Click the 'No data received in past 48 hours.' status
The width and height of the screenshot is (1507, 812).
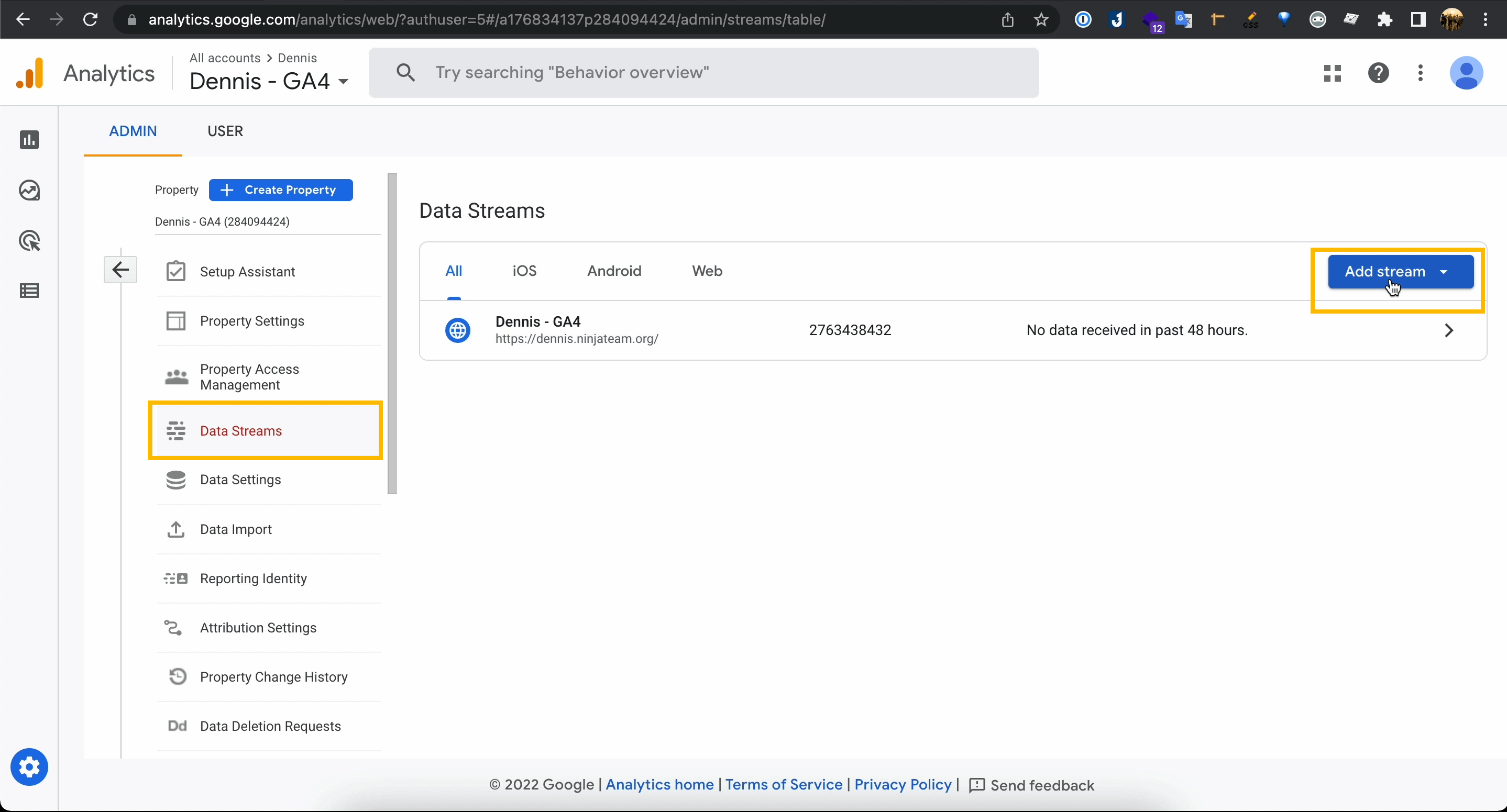coord(1137,330)
